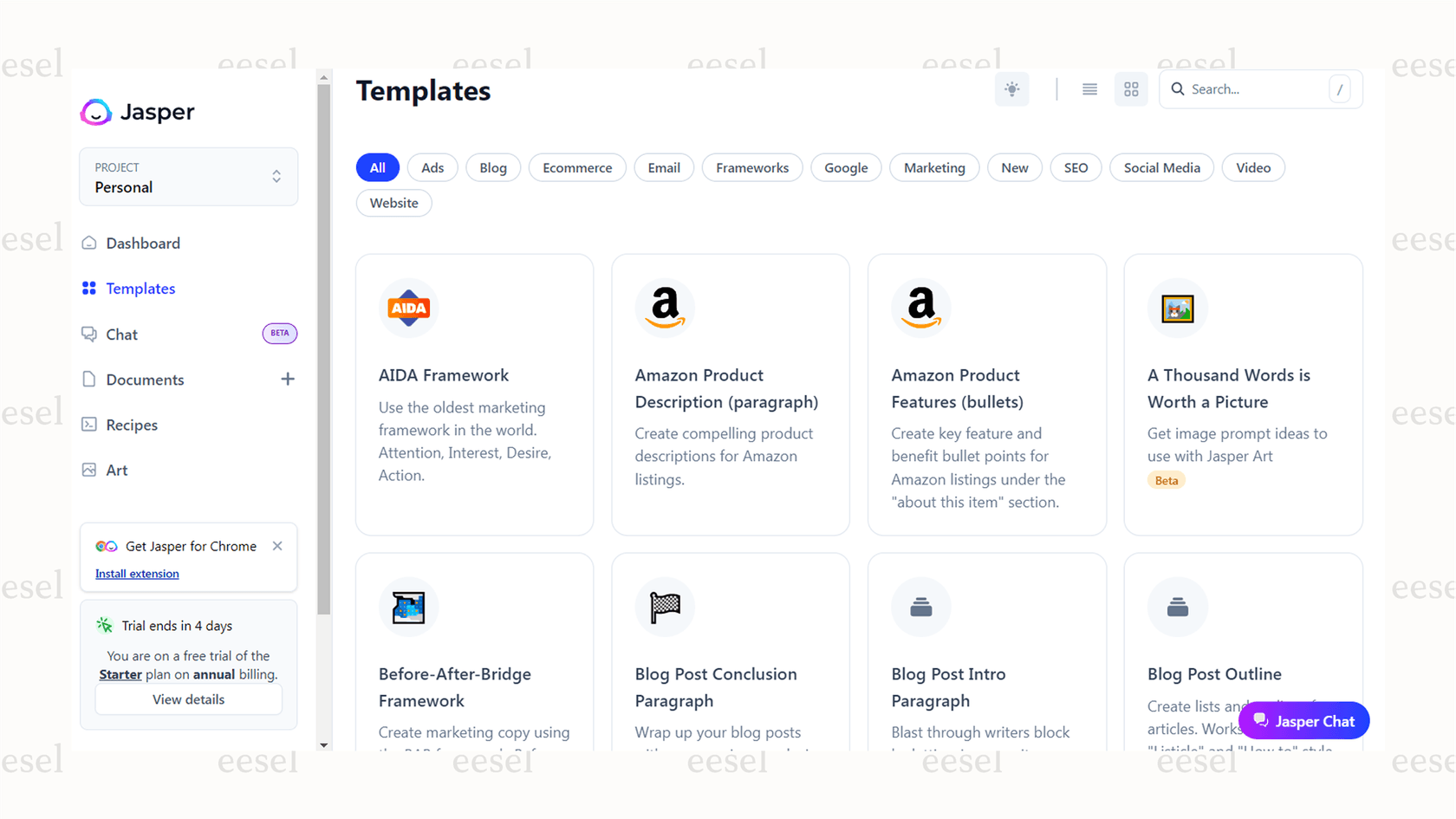View details of the Starter trial plan

point(188,699)
